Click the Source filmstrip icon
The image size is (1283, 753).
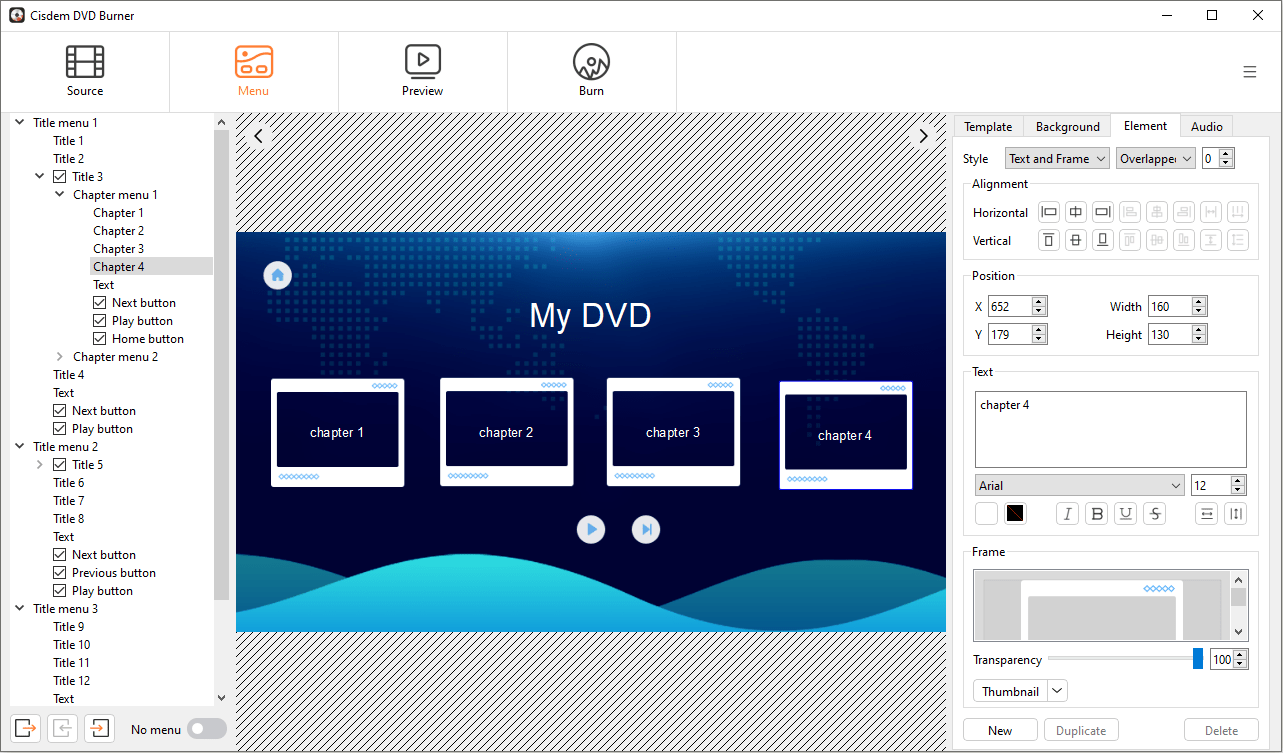coord(85,62)
